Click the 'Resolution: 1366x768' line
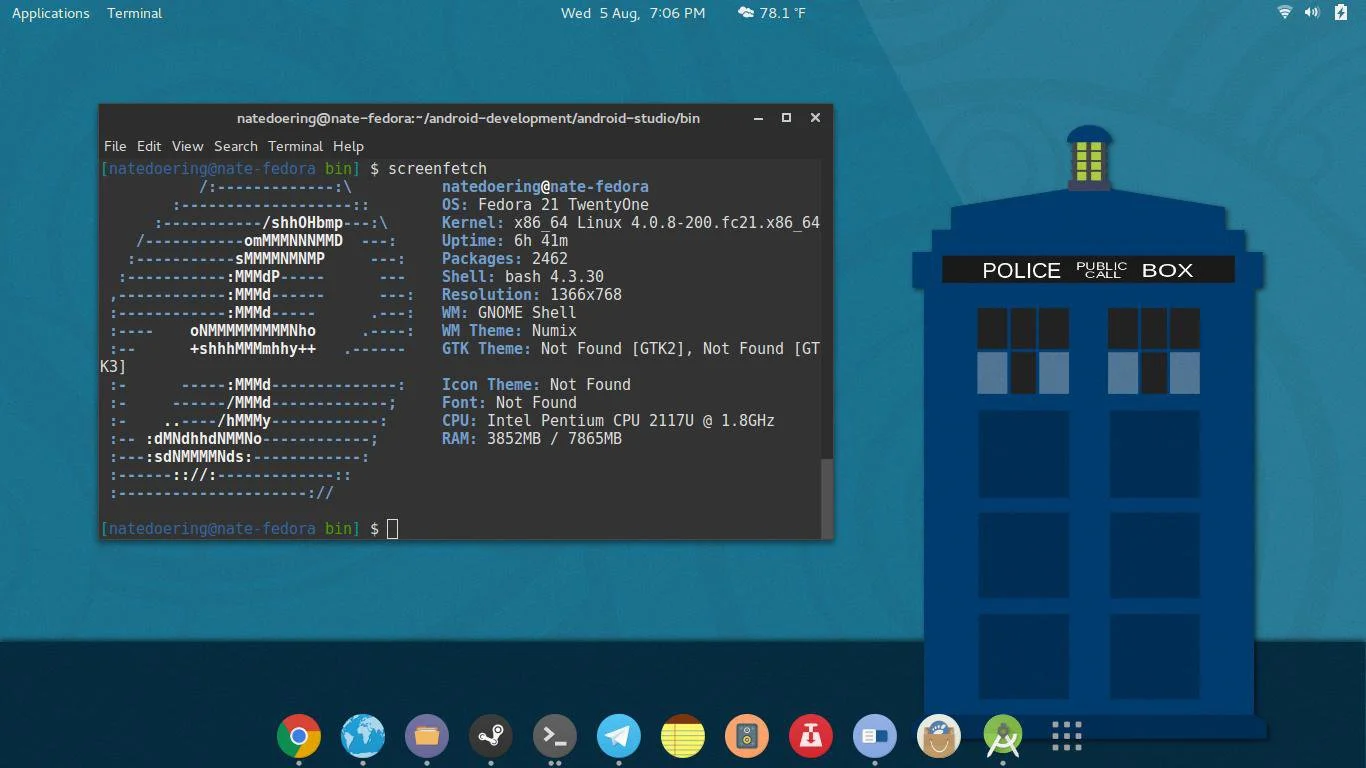 [532, 295]
